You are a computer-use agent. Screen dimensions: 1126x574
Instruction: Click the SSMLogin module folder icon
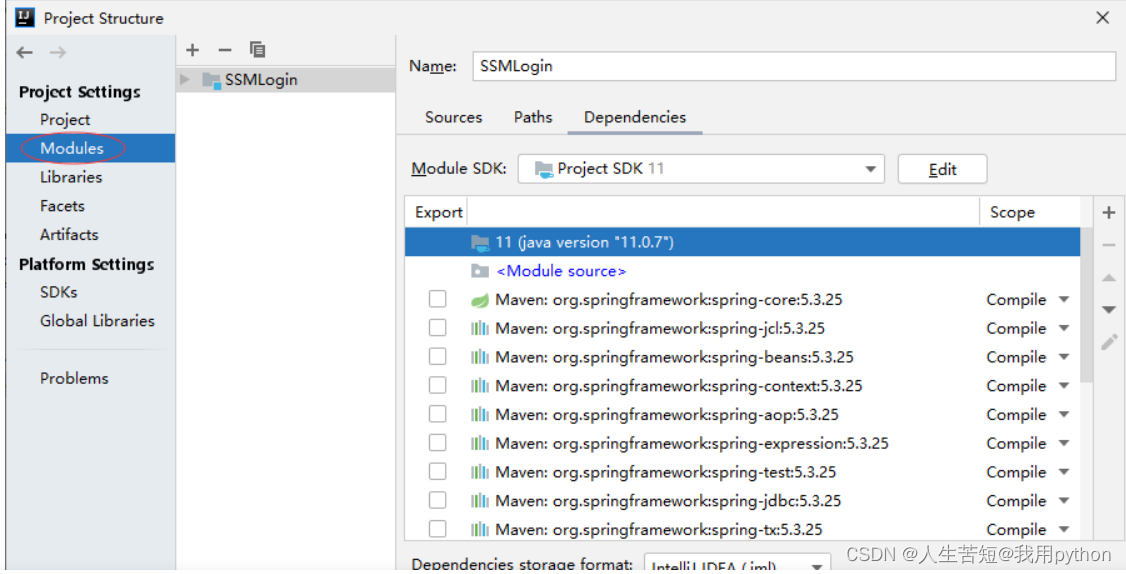(x=211, y=80)
